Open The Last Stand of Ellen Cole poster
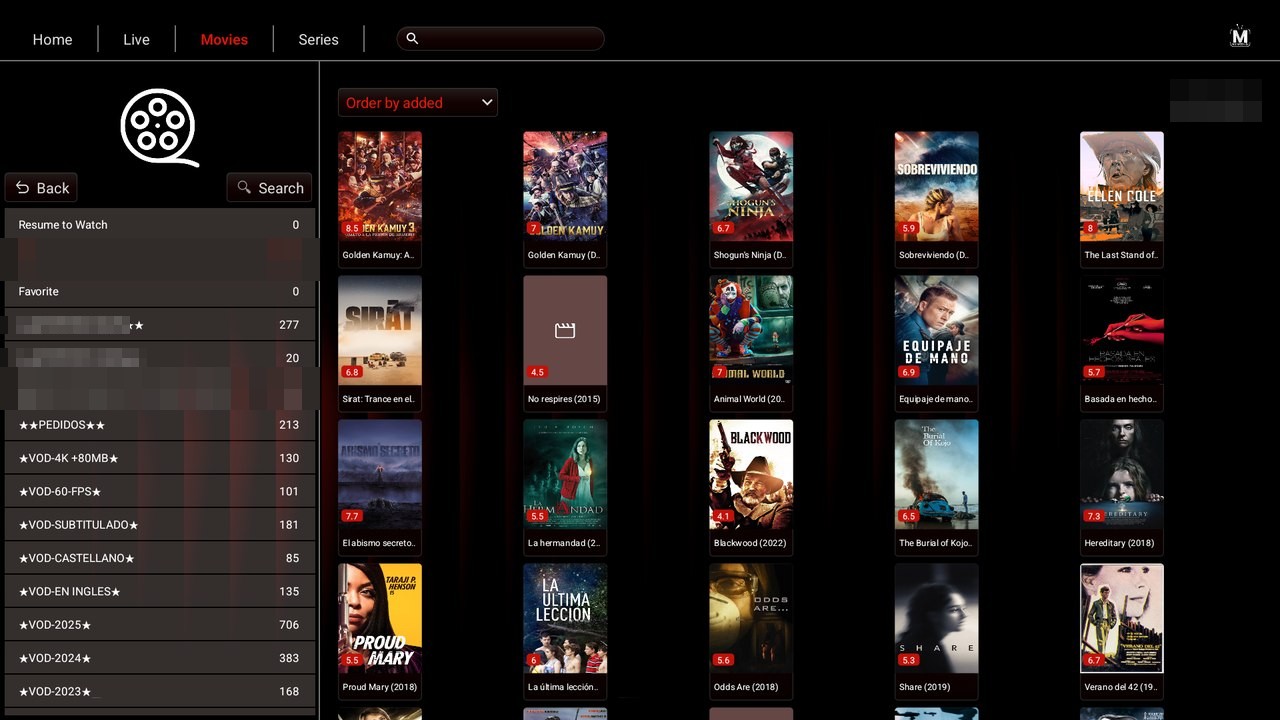Viewport: 1280px width, 720px height. point(1122,186)
